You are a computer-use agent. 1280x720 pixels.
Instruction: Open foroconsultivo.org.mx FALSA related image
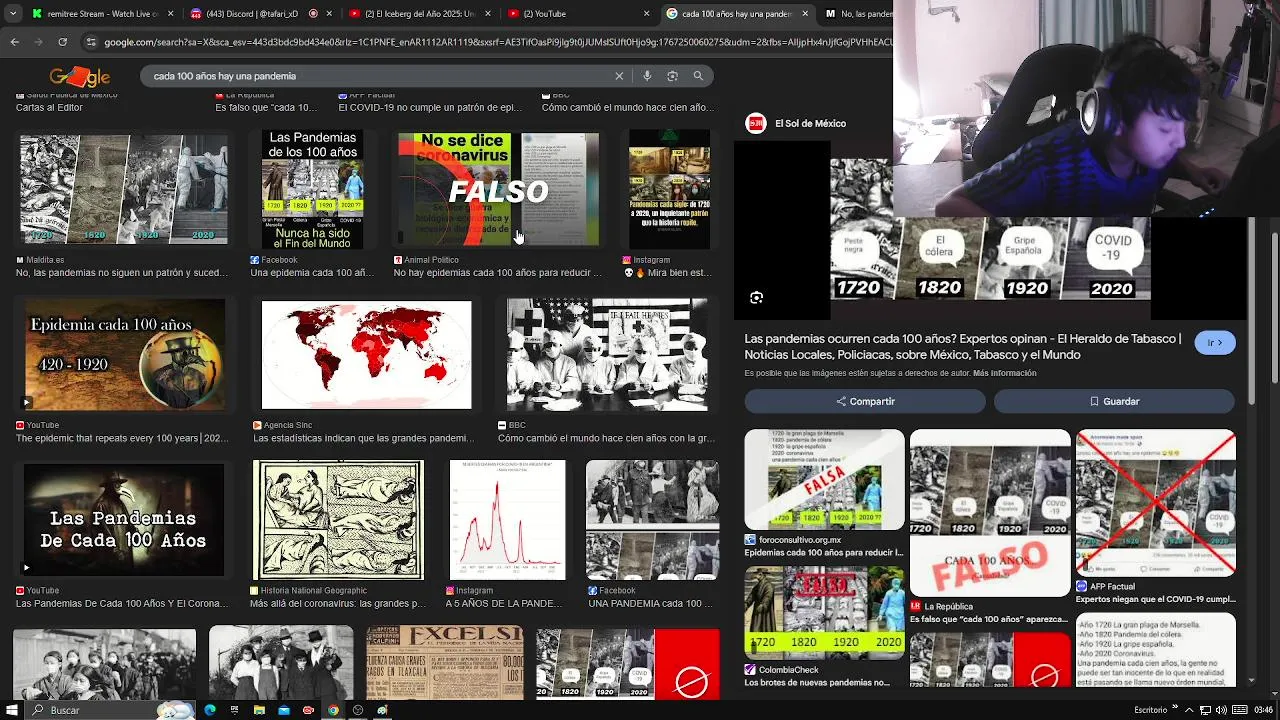click(x=824, y=480)
